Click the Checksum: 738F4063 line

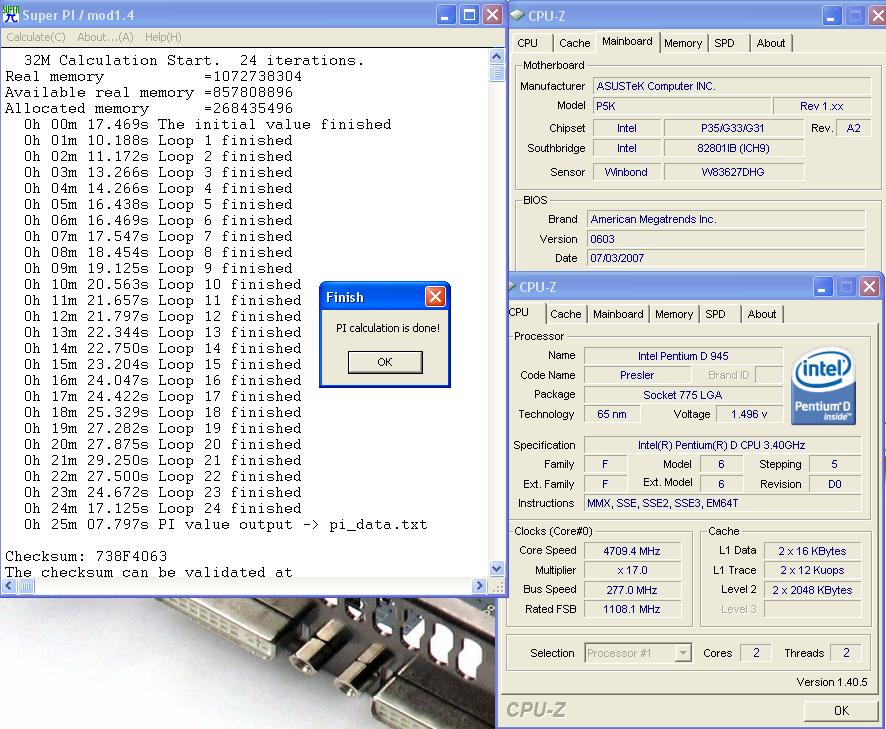coord(86,556)
